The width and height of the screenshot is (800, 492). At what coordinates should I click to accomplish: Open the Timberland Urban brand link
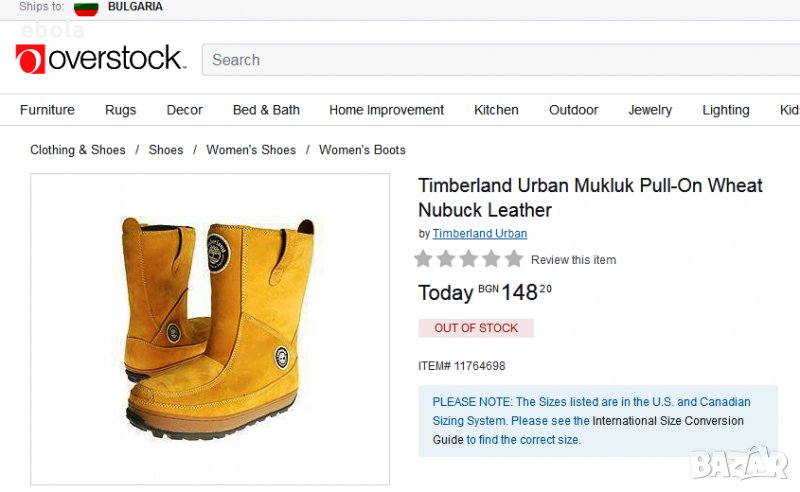pyautogui.click(x=479, y=234)
